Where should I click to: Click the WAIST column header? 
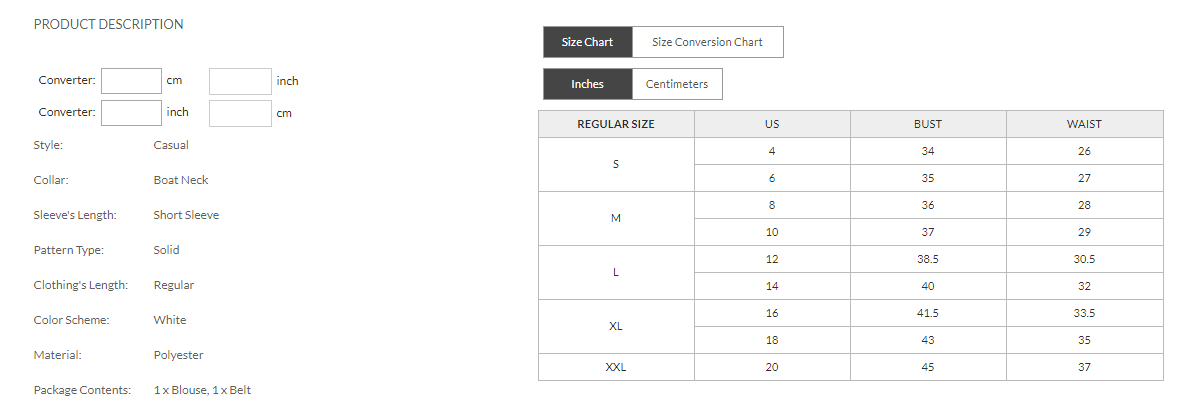pos(1085,124)
